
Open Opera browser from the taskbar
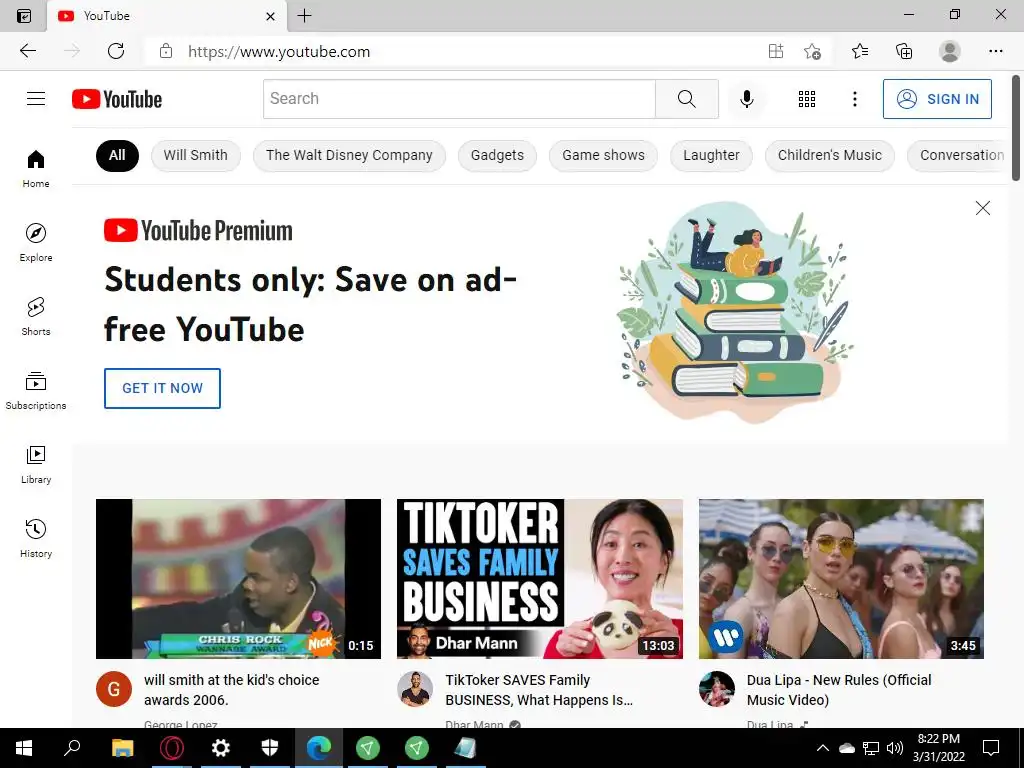[172, 748]
